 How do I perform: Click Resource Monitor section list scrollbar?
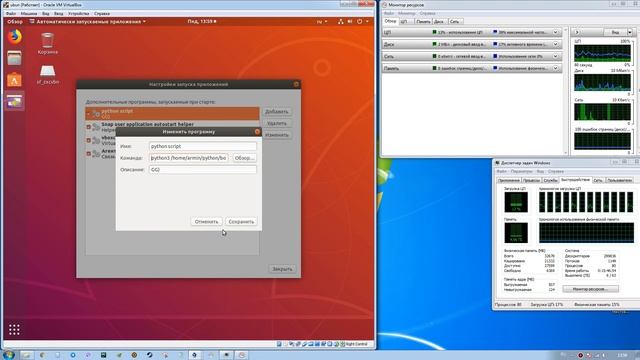(566, 91)
